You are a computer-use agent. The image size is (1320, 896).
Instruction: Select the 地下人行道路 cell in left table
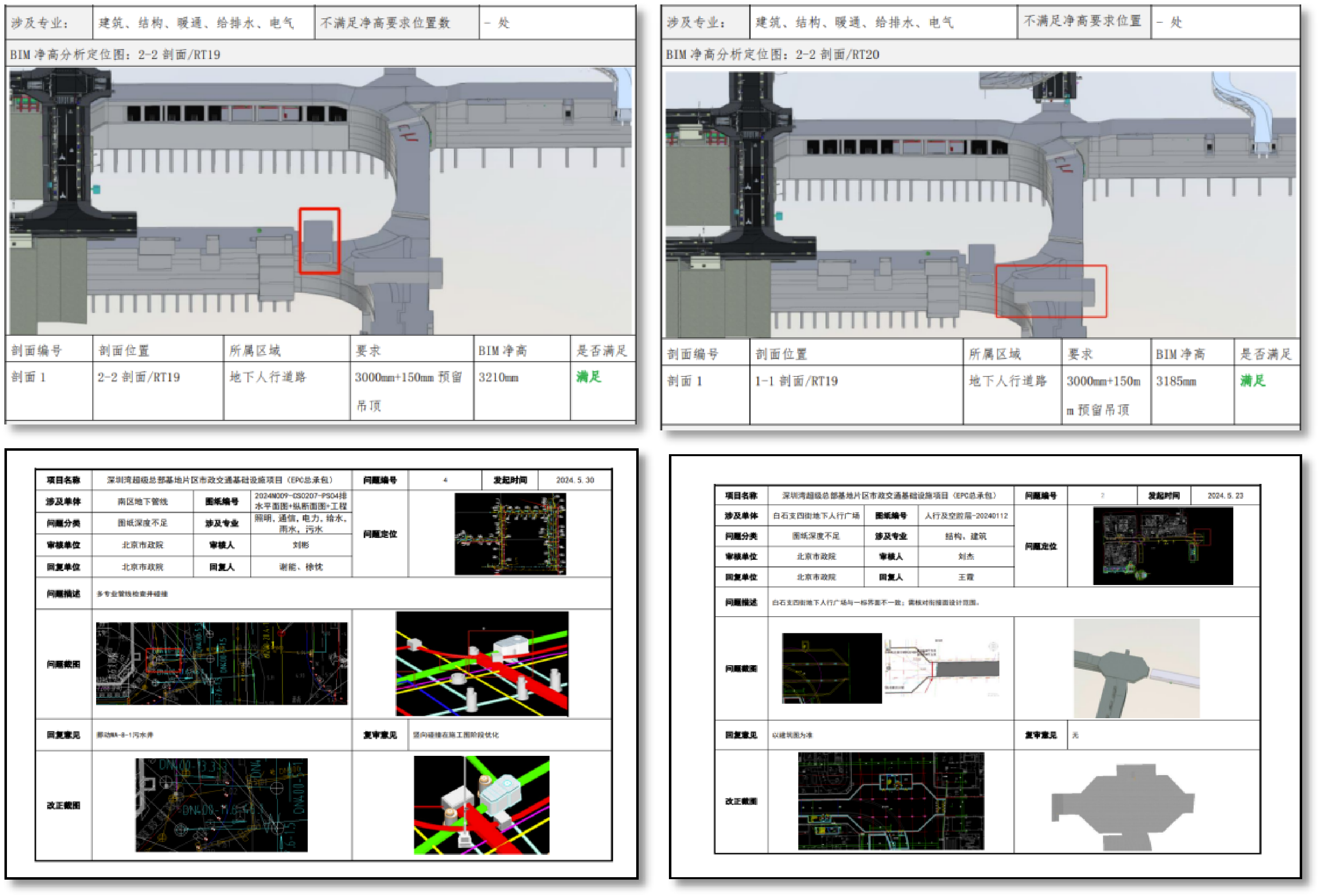pos(268,377)
